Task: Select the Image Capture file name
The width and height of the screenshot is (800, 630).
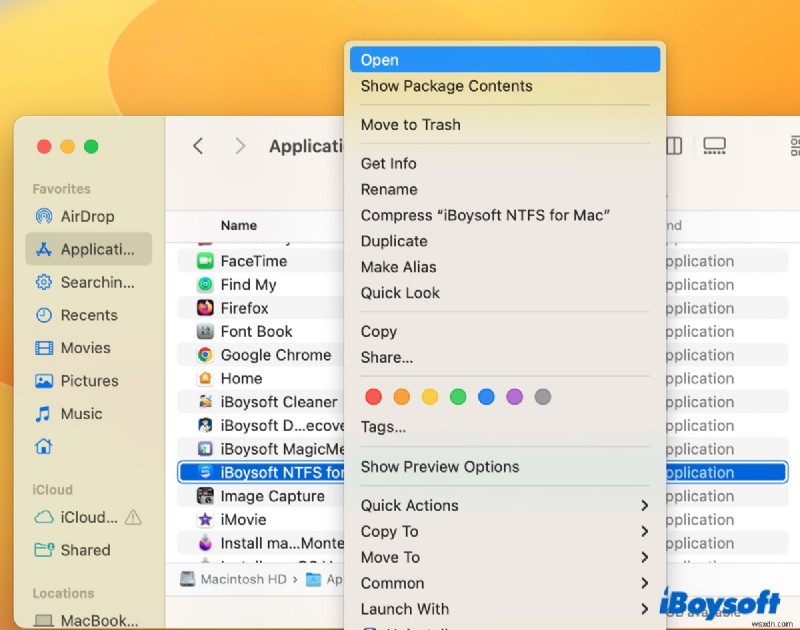Action: click(272, 496)
